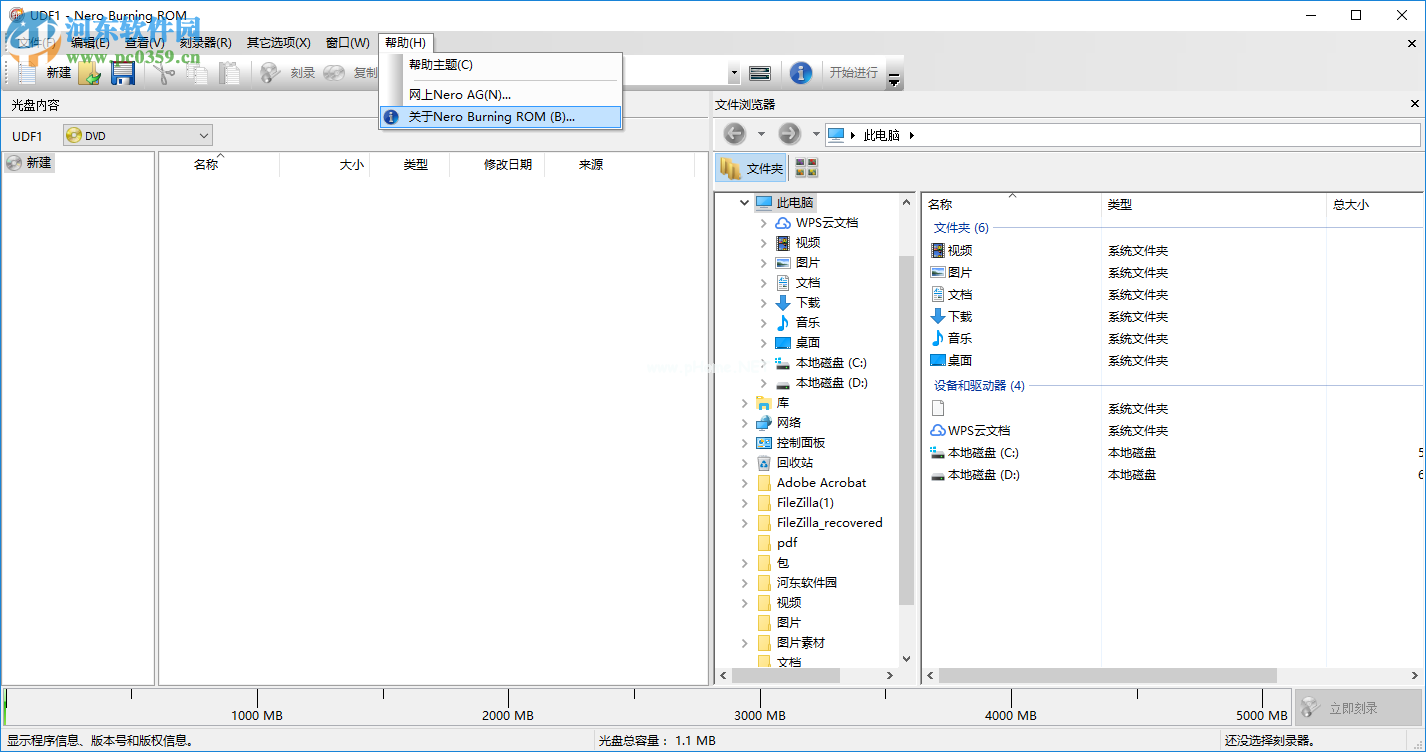
Task: Click the recorder drive selection icon
Action: coord(760,73)
